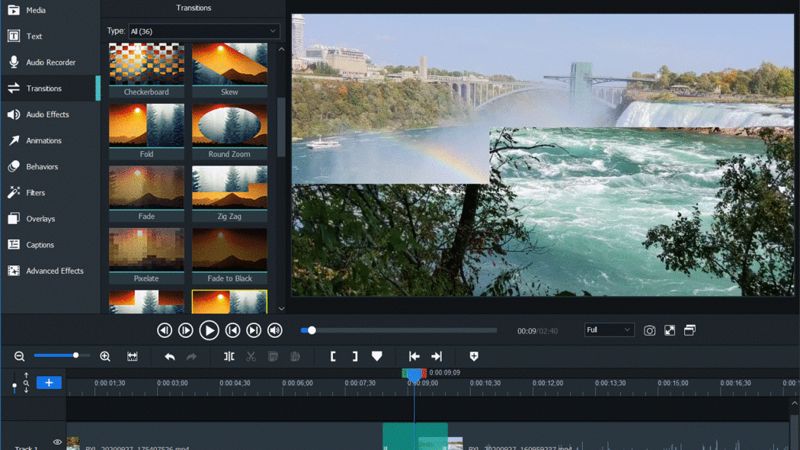Copy the selected clip icon
This screenshot has width=800, height=450.
[273, 356]
